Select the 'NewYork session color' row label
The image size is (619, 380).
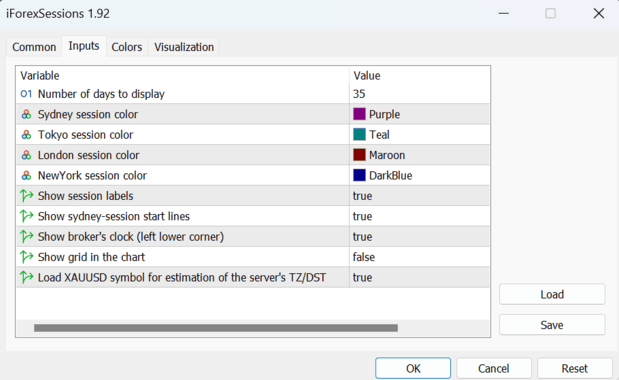tap(92, 176)
